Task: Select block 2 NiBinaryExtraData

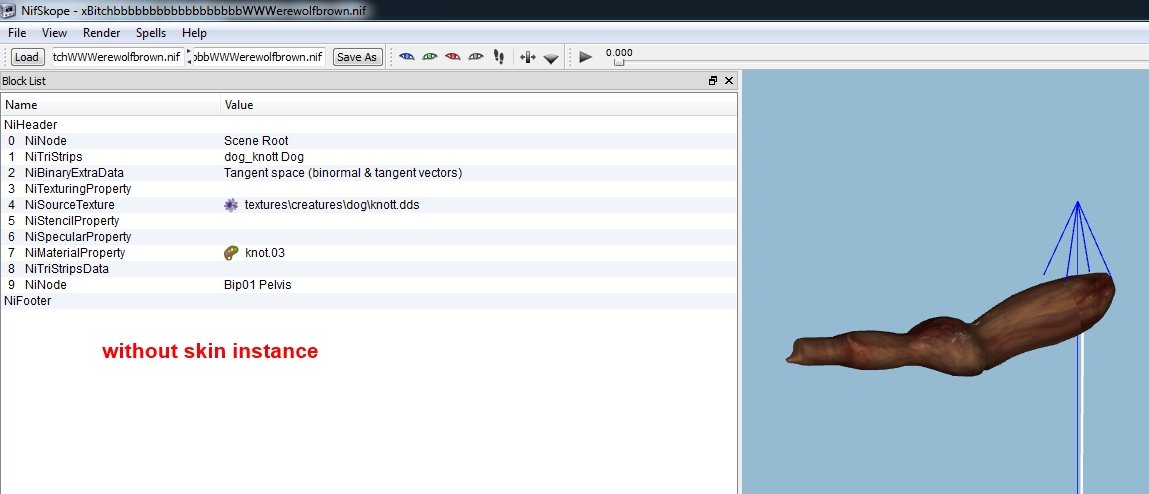Action: 369,173
